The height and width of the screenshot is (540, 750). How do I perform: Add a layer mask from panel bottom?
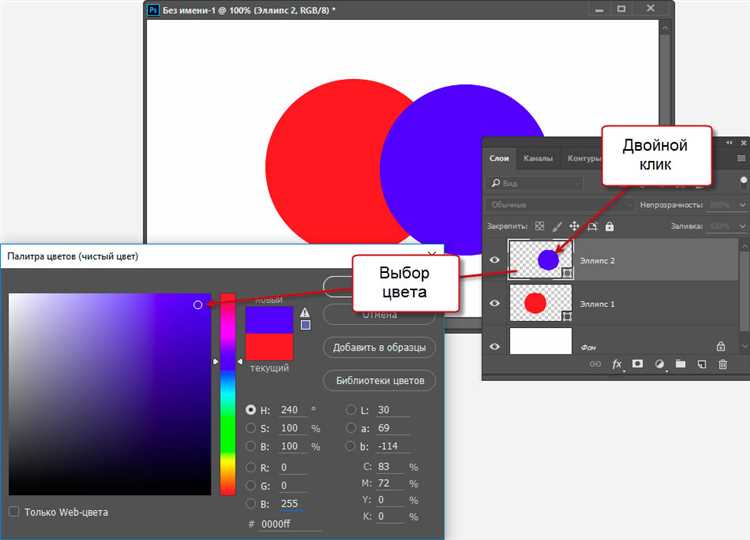click(638, 364)
